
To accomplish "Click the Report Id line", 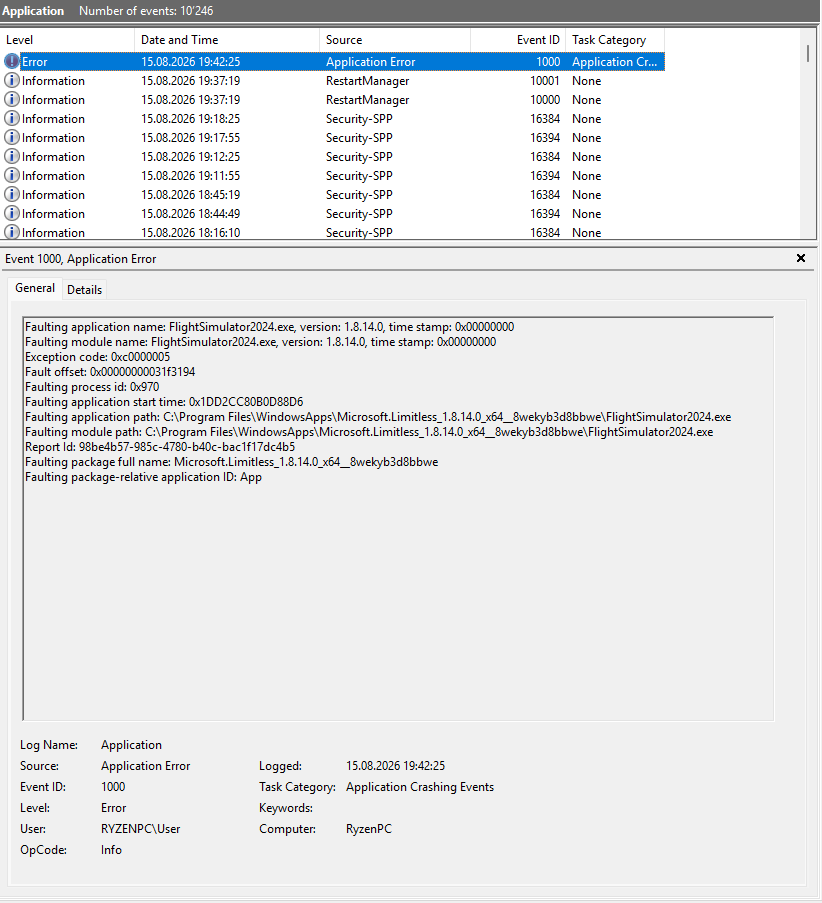I will (160, 447).
